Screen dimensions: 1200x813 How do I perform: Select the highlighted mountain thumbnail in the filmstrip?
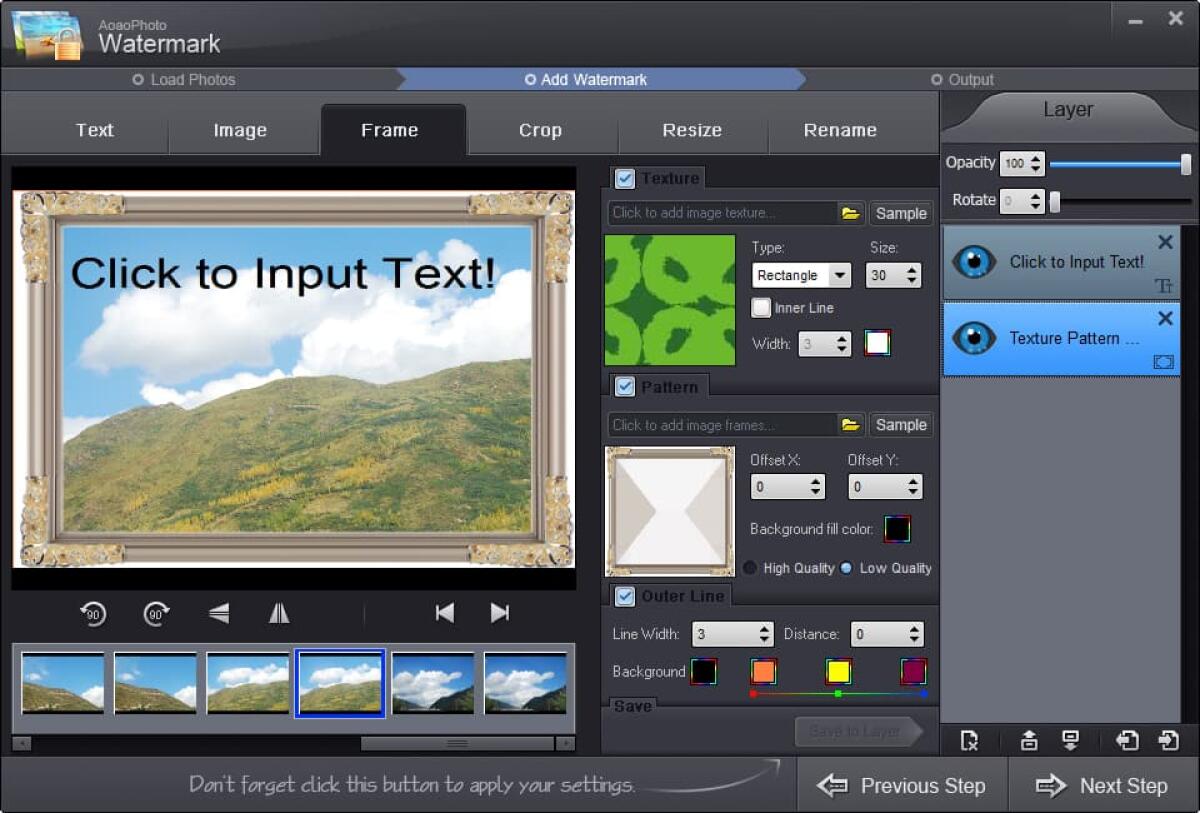(340, 683)
